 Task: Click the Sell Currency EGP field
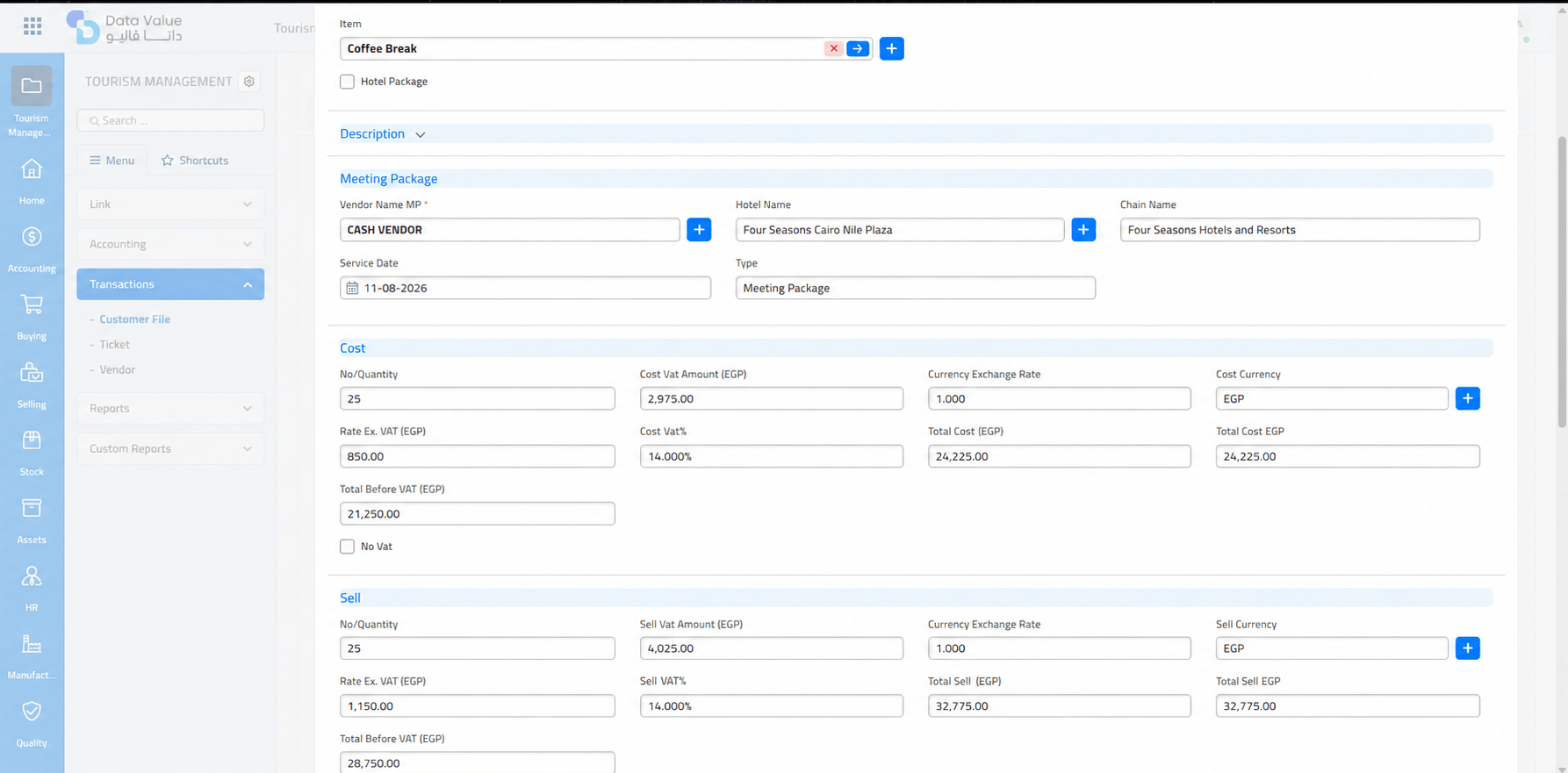click(x=1332, y=648)
